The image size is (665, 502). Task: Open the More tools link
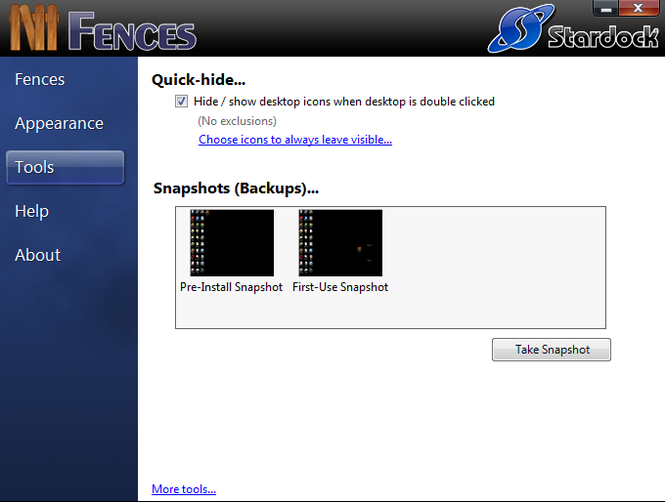pos(184,489)
